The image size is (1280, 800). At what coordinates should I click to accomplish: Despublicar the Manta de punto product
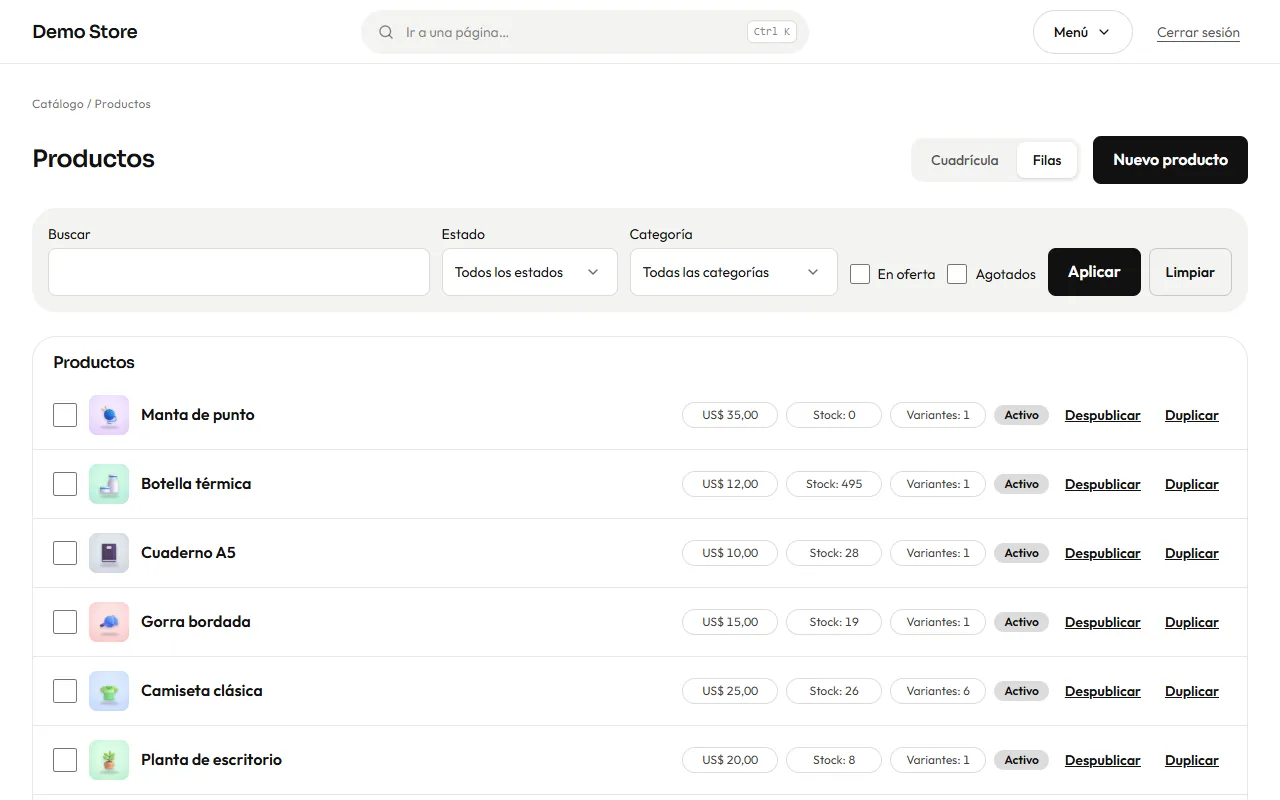pyautogui.click(x=1102, y=416)
